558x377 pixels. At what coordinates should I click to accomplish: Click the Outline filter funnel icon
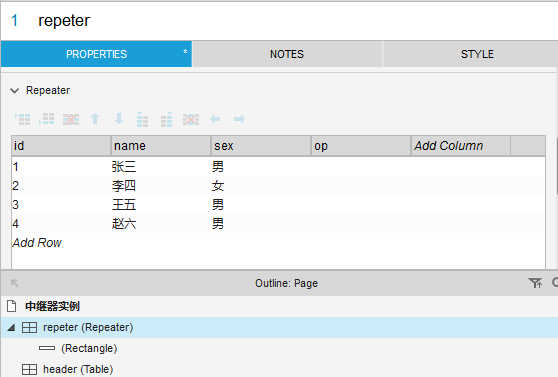click(535, 283)
